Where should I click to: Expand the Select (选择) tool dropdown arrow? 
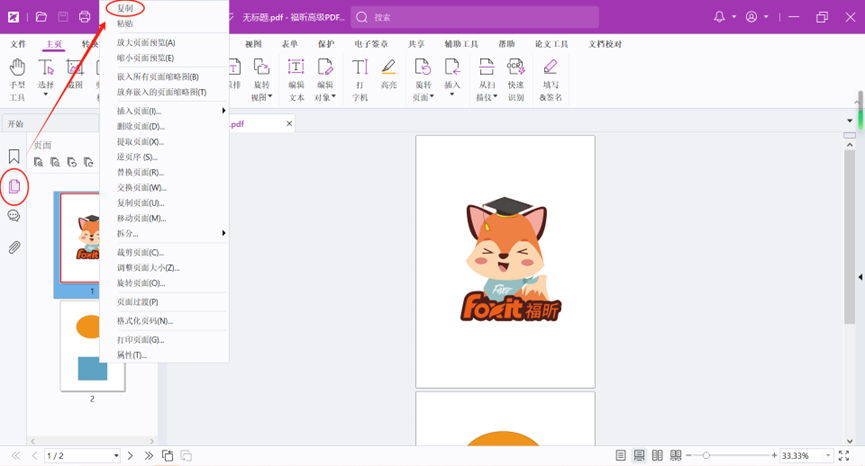pos(46,95)
